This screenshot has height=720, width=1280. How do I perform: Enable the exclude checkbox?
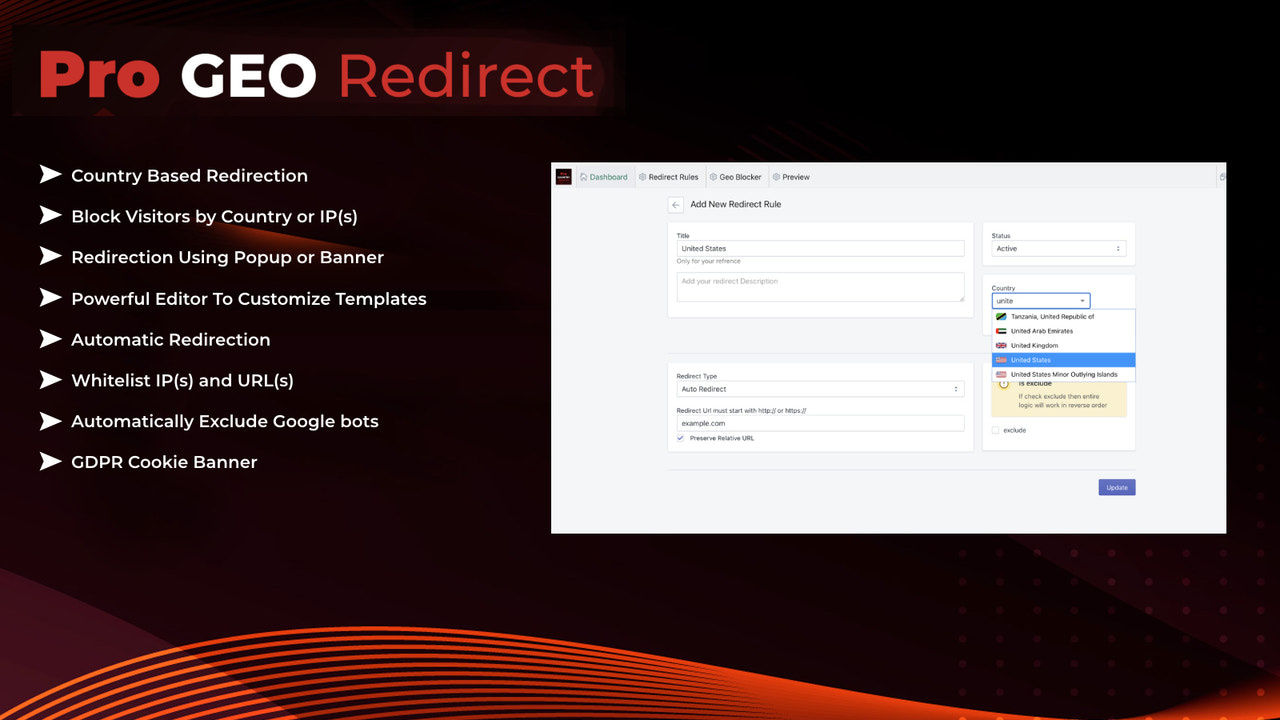coord(995,429)
